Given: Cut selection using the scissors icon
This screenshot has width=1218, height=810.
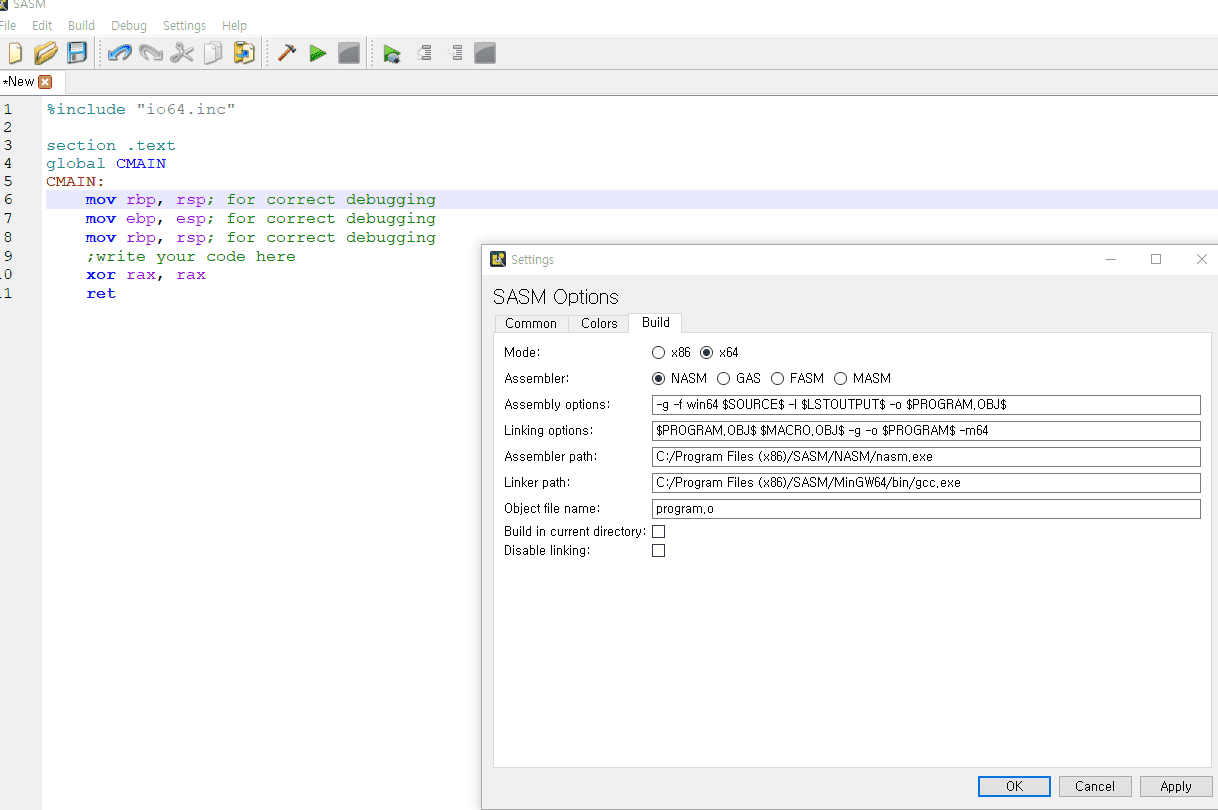Looking at the screenshot, I should 182,53.
